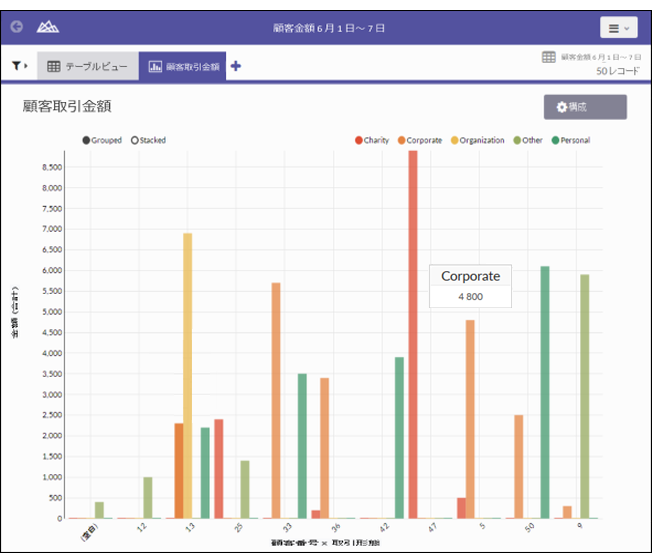Click the yellow Organization bar at 13

[187, 375]
